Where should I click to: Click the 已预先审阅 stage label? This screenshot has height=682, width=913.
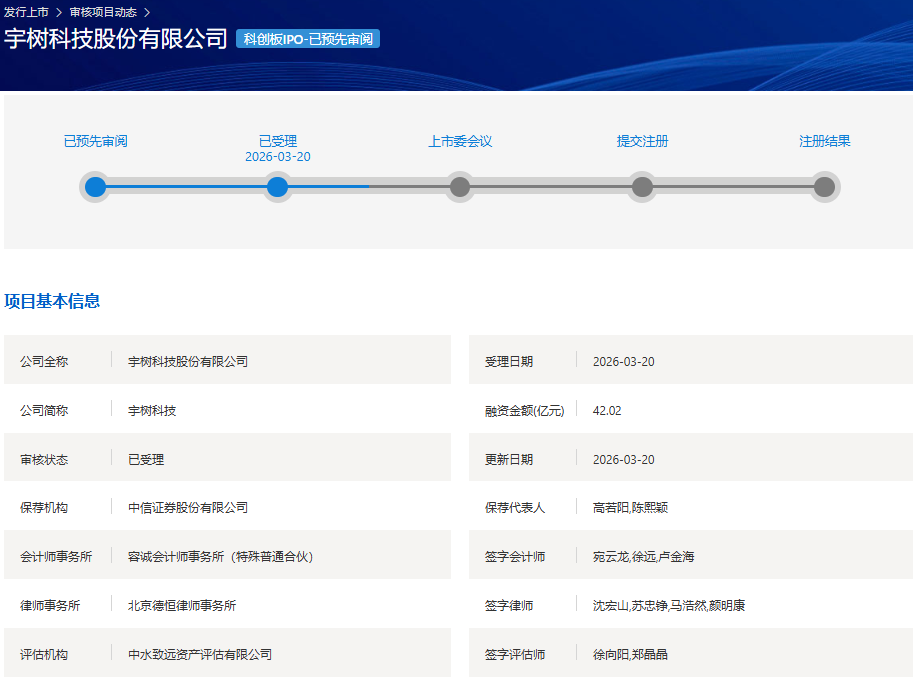tap(95, 141)
